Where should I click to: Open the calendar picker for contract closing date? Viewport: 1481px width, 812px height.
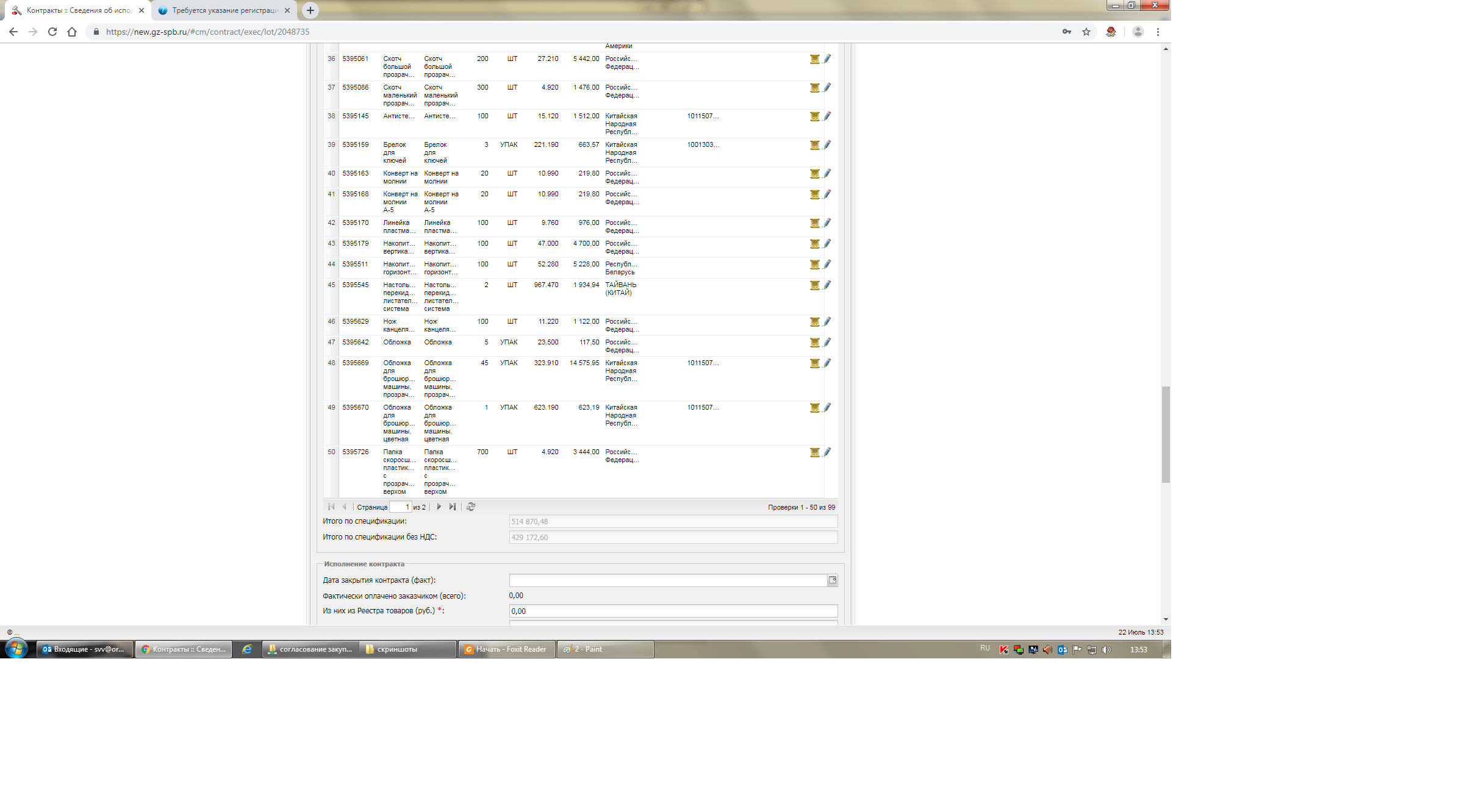coord(833,580)
